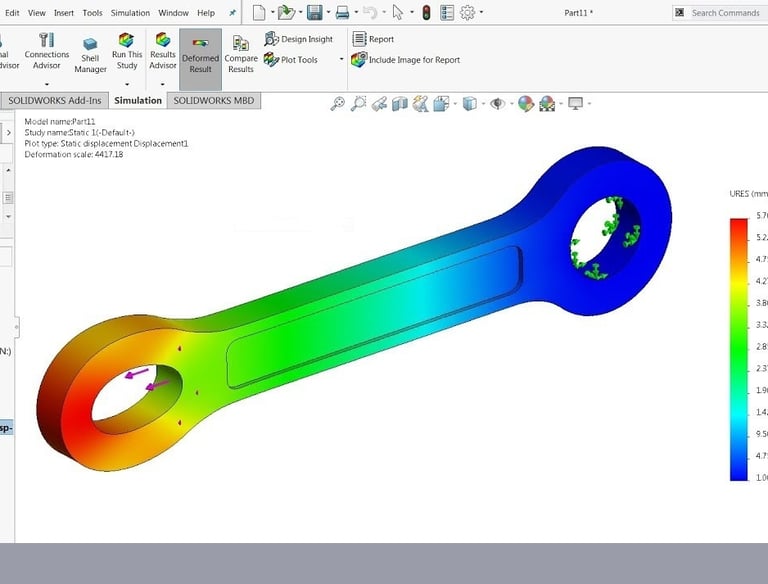Screen dimensions: 768x584
Task: Expand the Apply Scene dropdown arrow
Action: (561, 103)
